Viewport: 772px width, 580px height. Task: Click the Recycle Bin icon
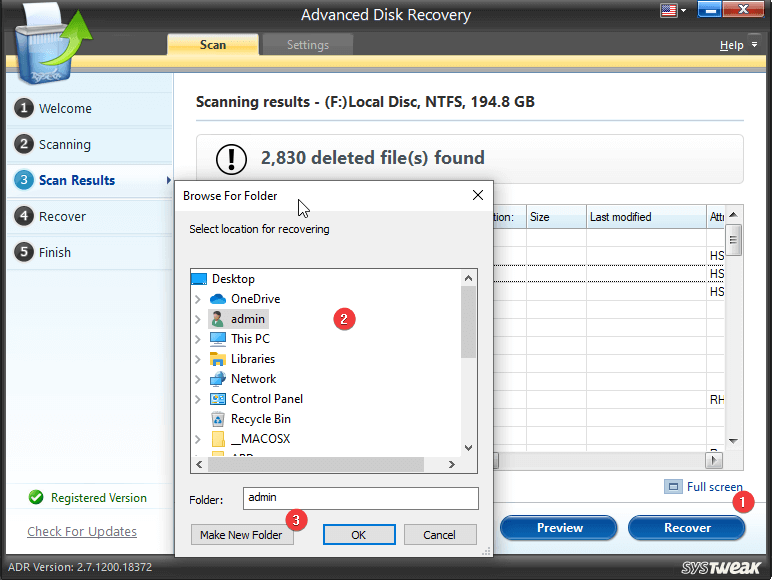[x=218, y=419]
